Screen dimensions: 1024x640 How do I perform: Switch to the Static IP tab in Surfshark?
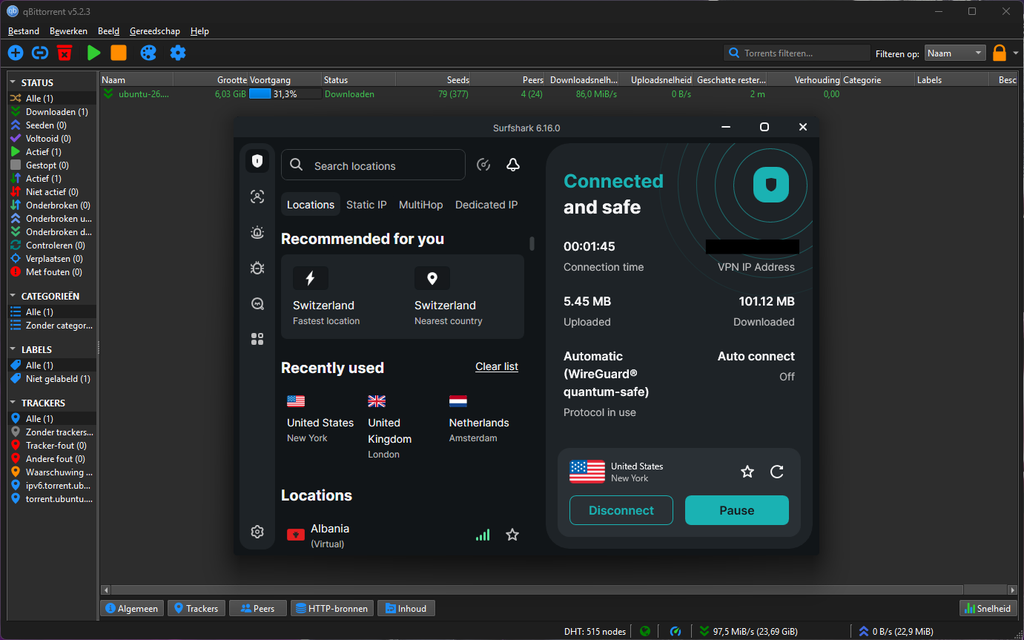[366, 204]
